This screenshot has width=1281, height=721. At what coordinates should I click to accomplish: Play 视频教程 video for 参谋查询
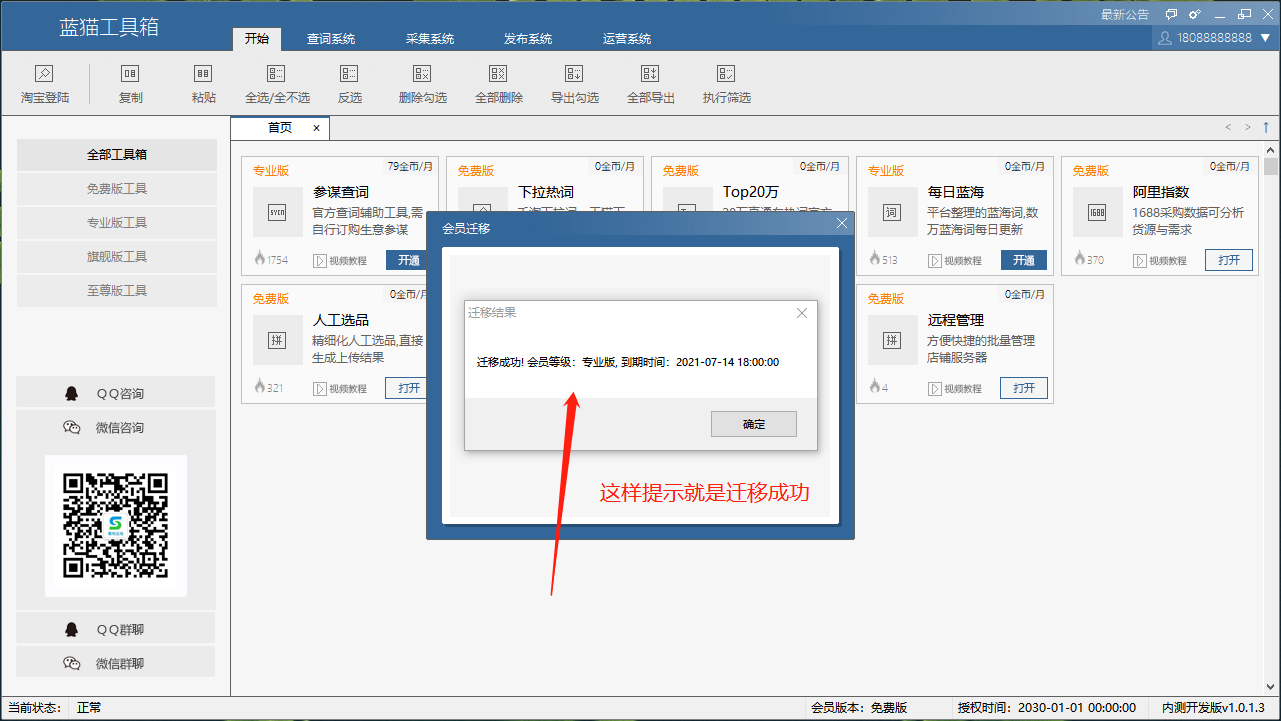point(340,260)
